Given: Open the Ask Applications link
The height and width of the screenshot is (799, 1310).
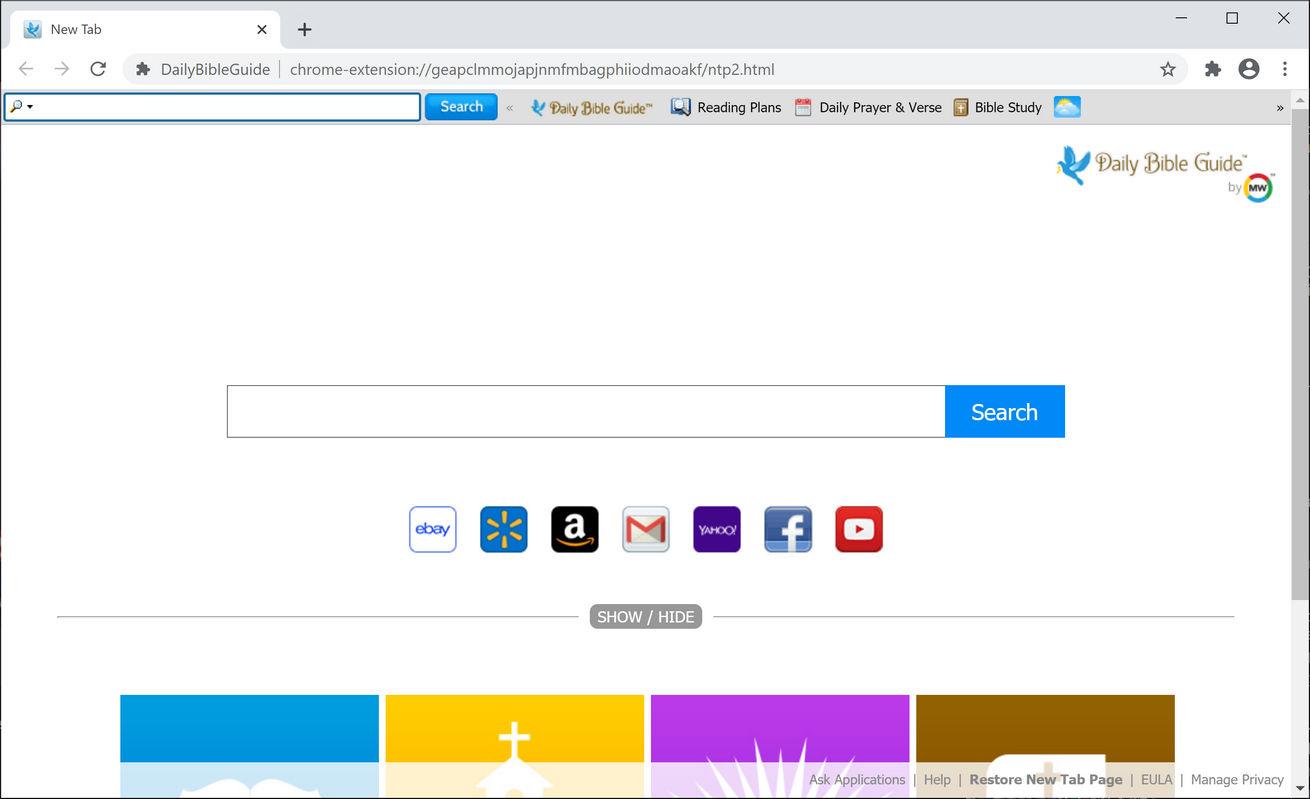Looking at the screenshot, I should 857,780.
